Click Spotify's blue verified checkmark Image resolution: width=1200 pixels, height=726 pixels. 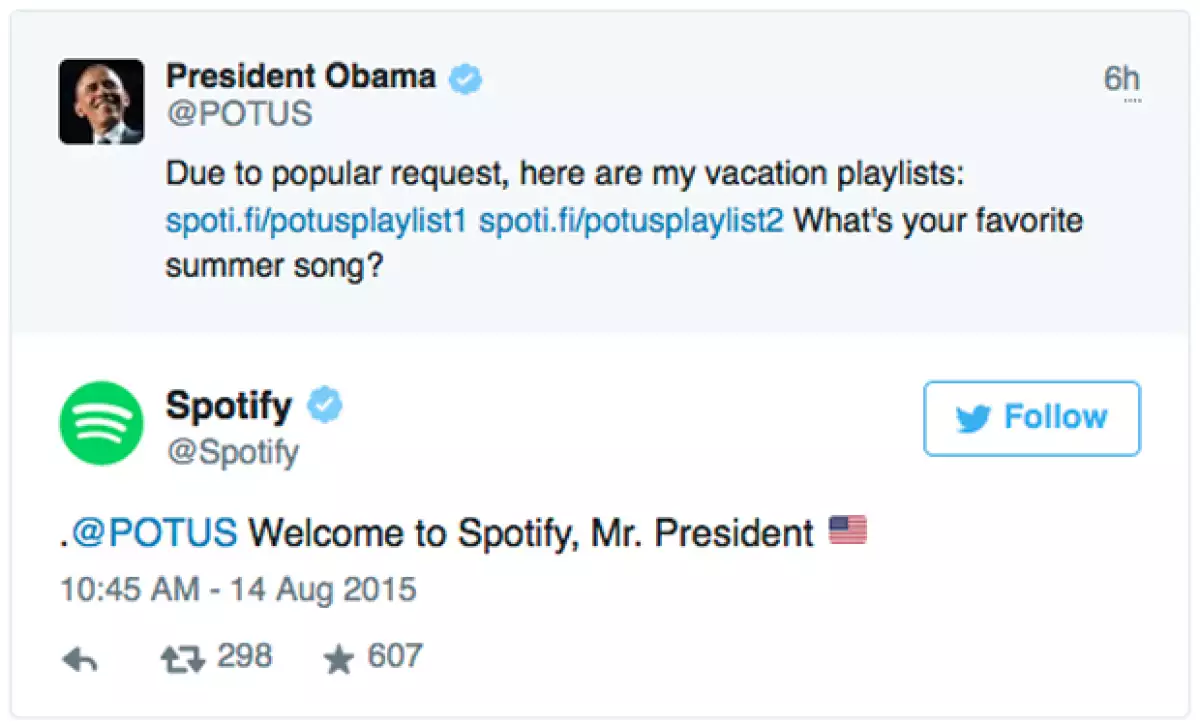[x=325, y=405]
